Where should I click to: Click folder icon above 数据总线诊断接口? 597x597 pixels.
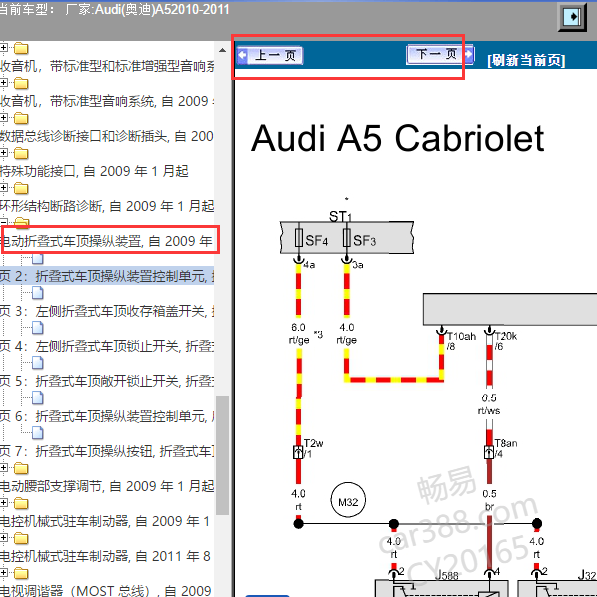point(21,118)
